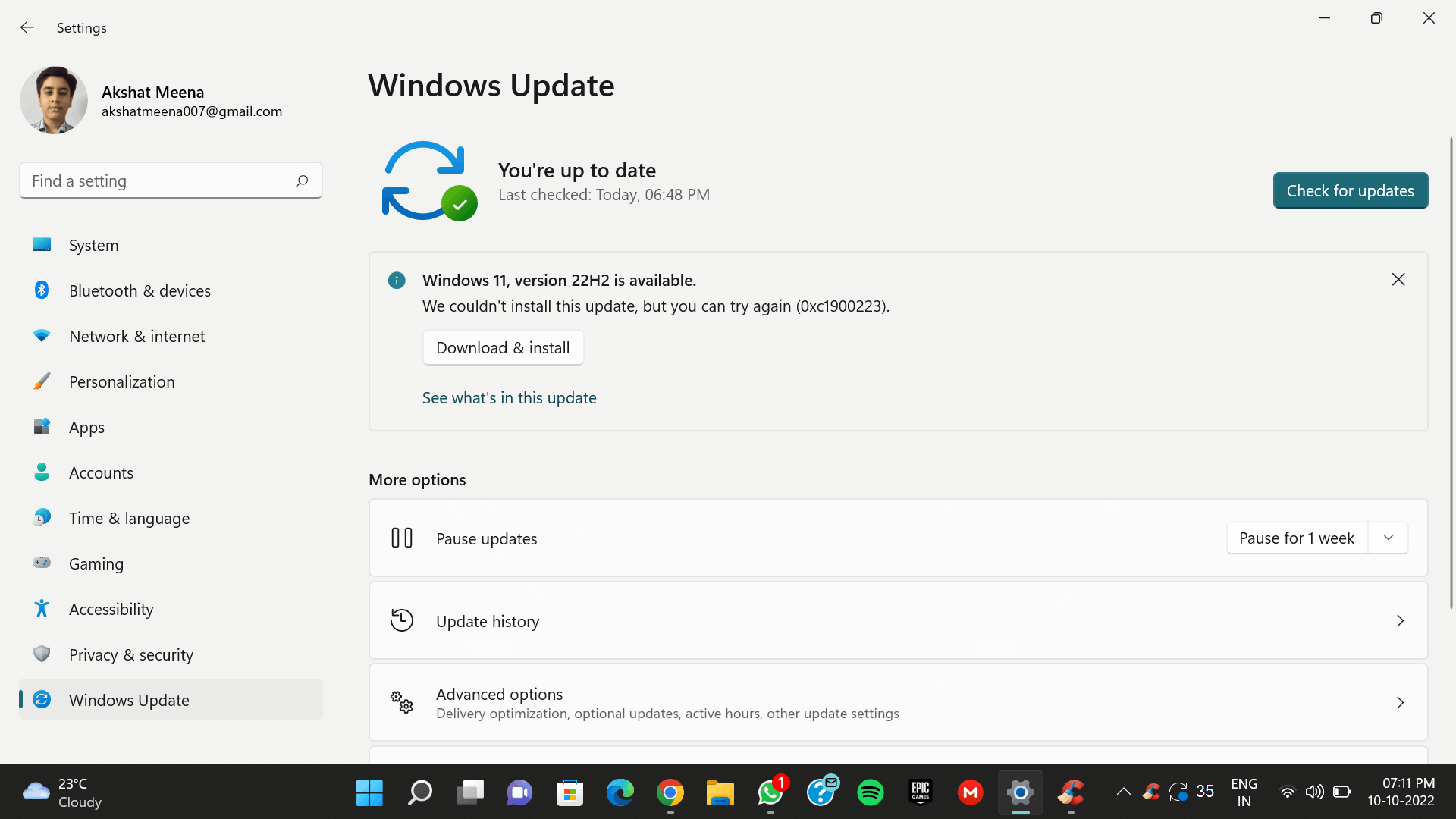Expand the pause duration dropdown arrow

[x=1389, y=538]
